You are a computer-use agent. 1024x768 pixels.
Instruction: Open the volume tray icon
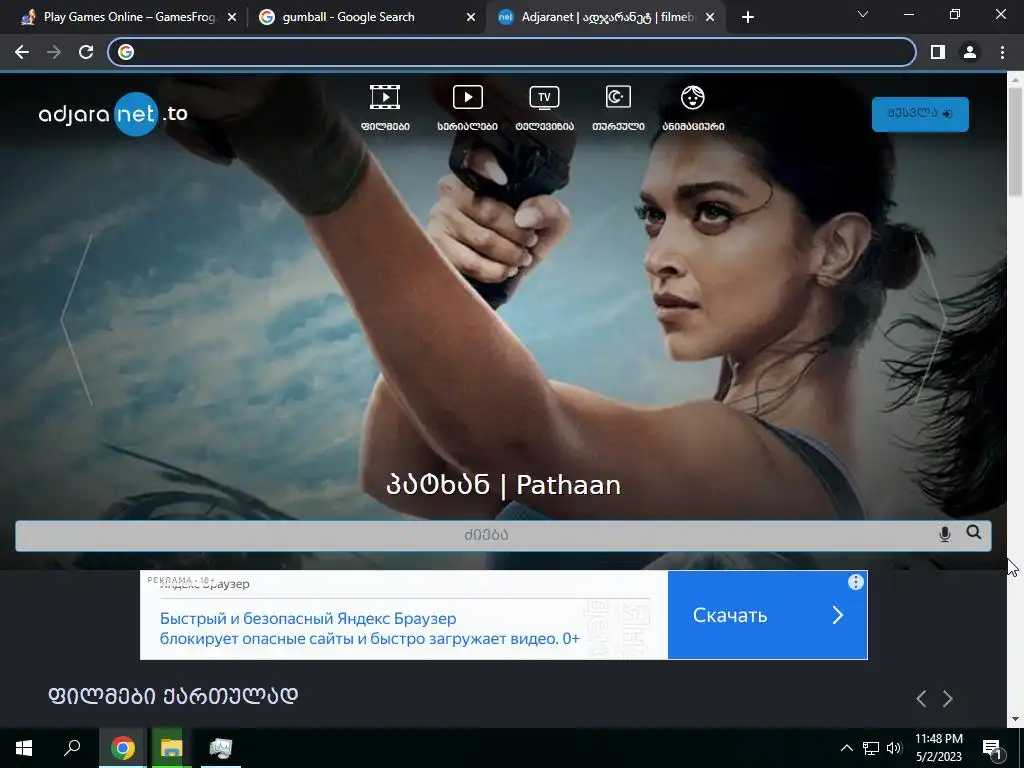[894, 748]
